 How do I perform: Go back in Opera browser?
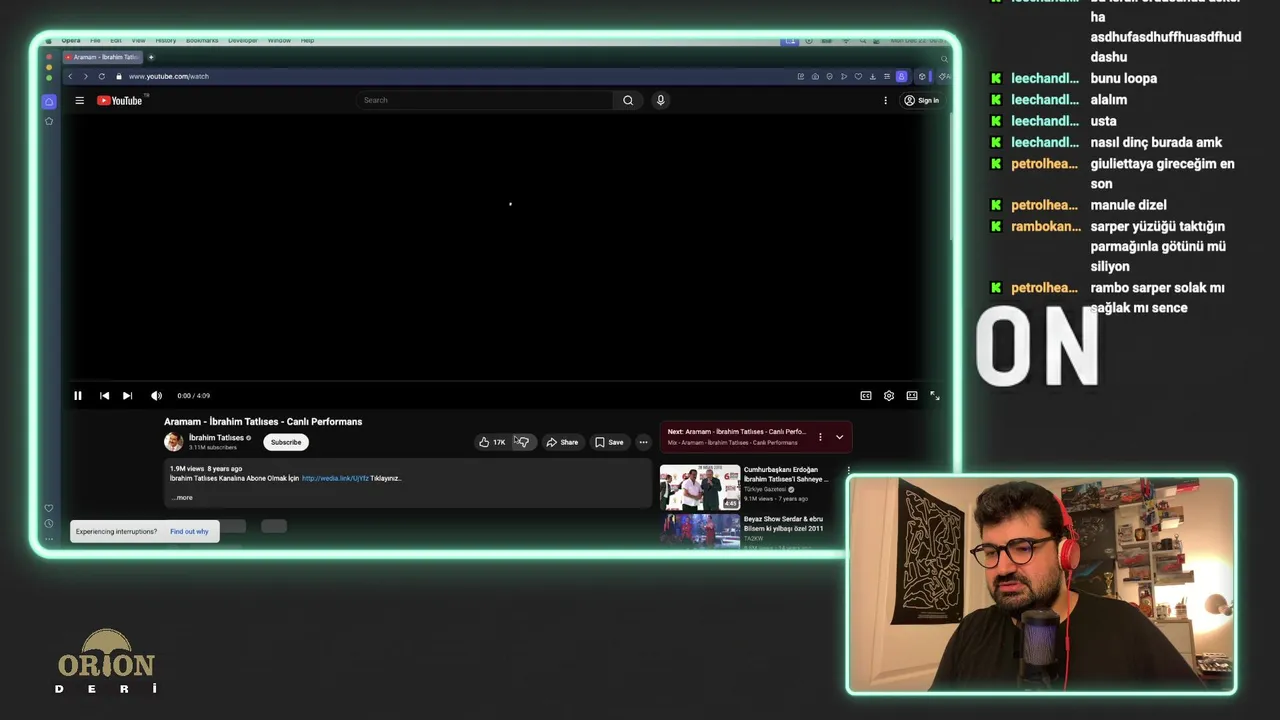tap(70, 76)
